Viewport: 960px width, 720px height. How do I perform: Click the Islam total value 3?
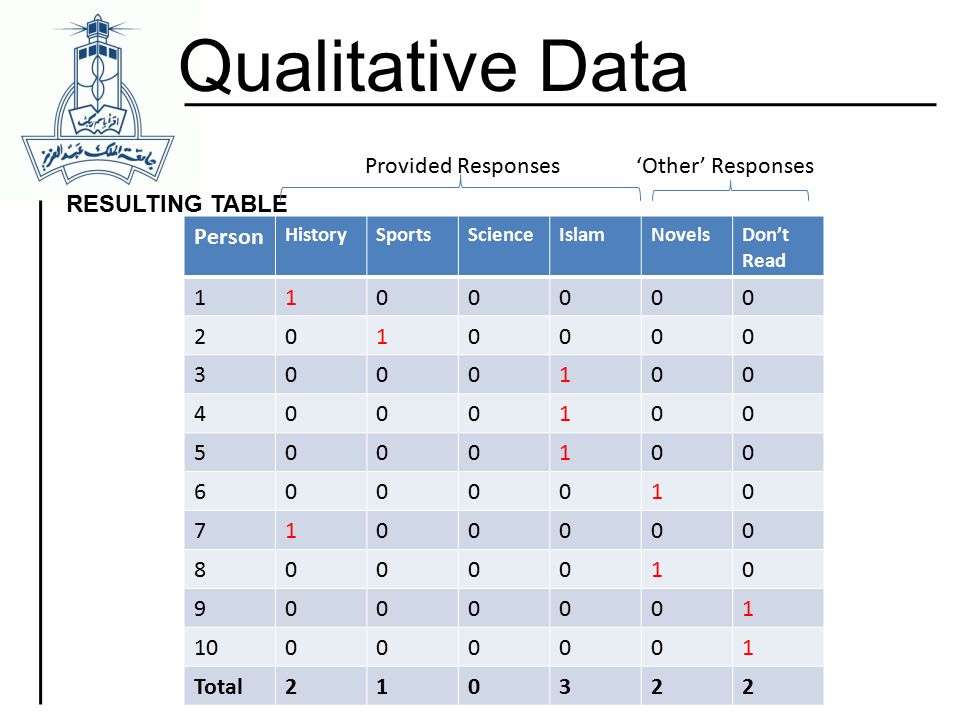tap(564, 687)
